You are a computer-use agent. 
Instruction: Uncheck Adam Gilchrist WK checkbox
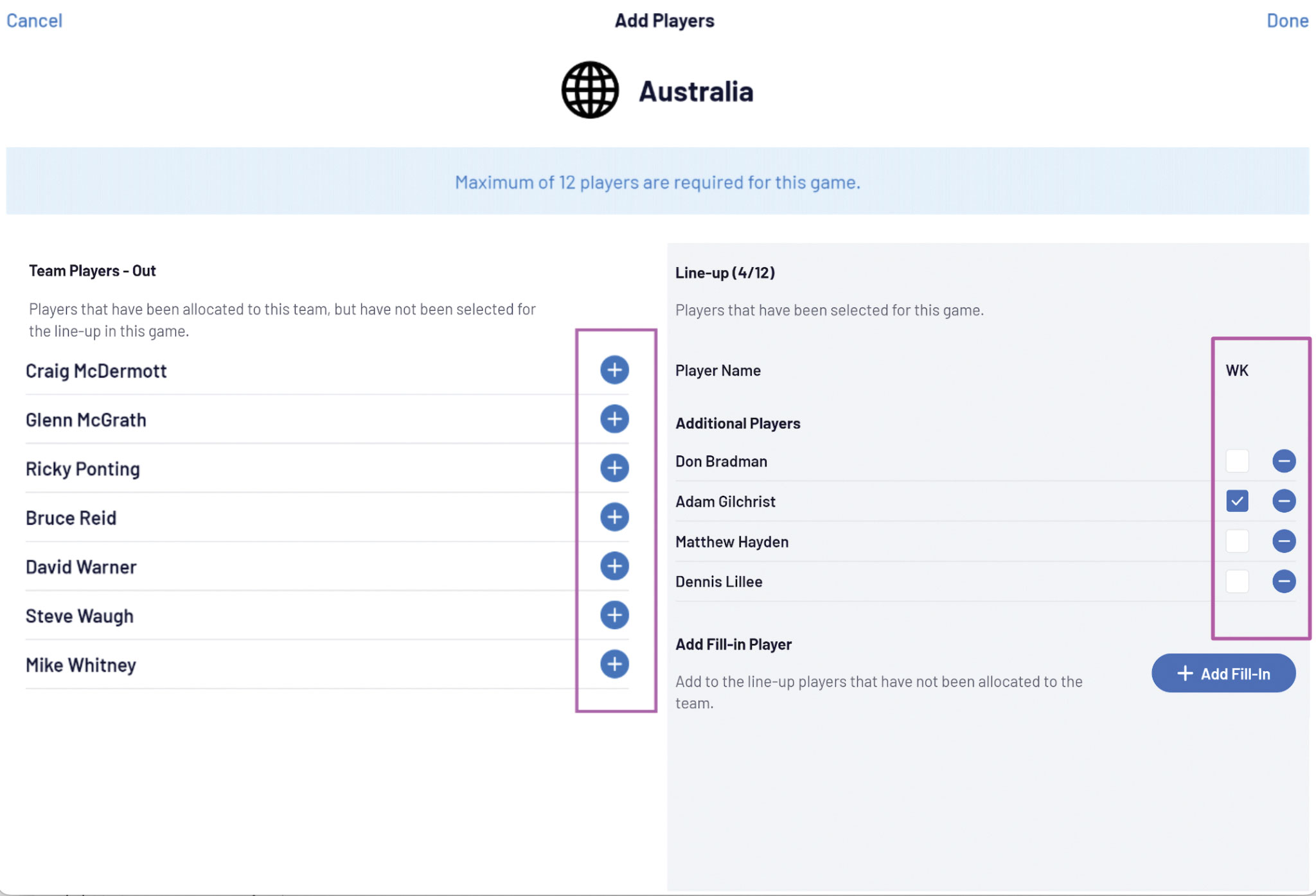click(1237, 501)
